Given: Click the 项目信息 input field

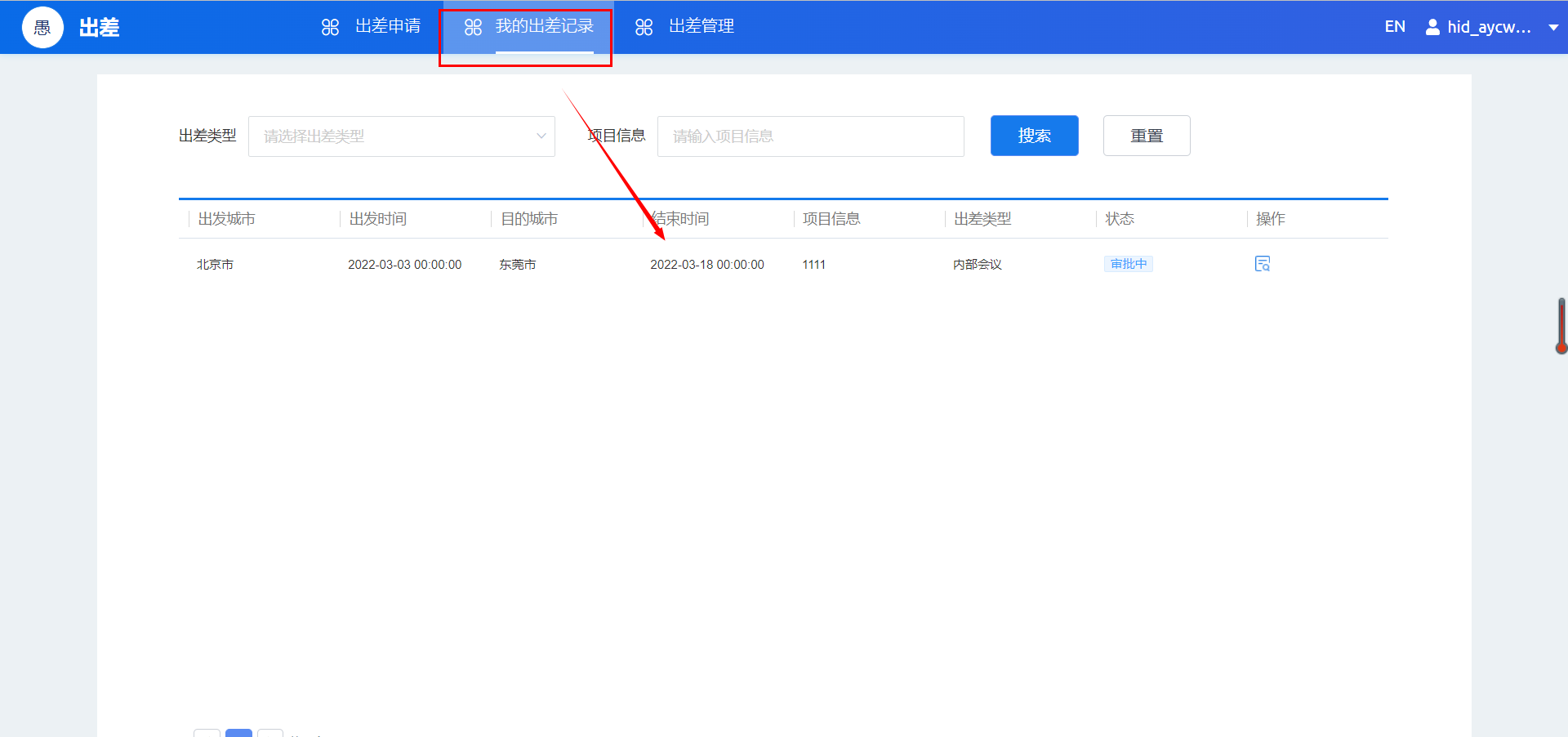Looking at the screenshot, I should tap(810, 136).
